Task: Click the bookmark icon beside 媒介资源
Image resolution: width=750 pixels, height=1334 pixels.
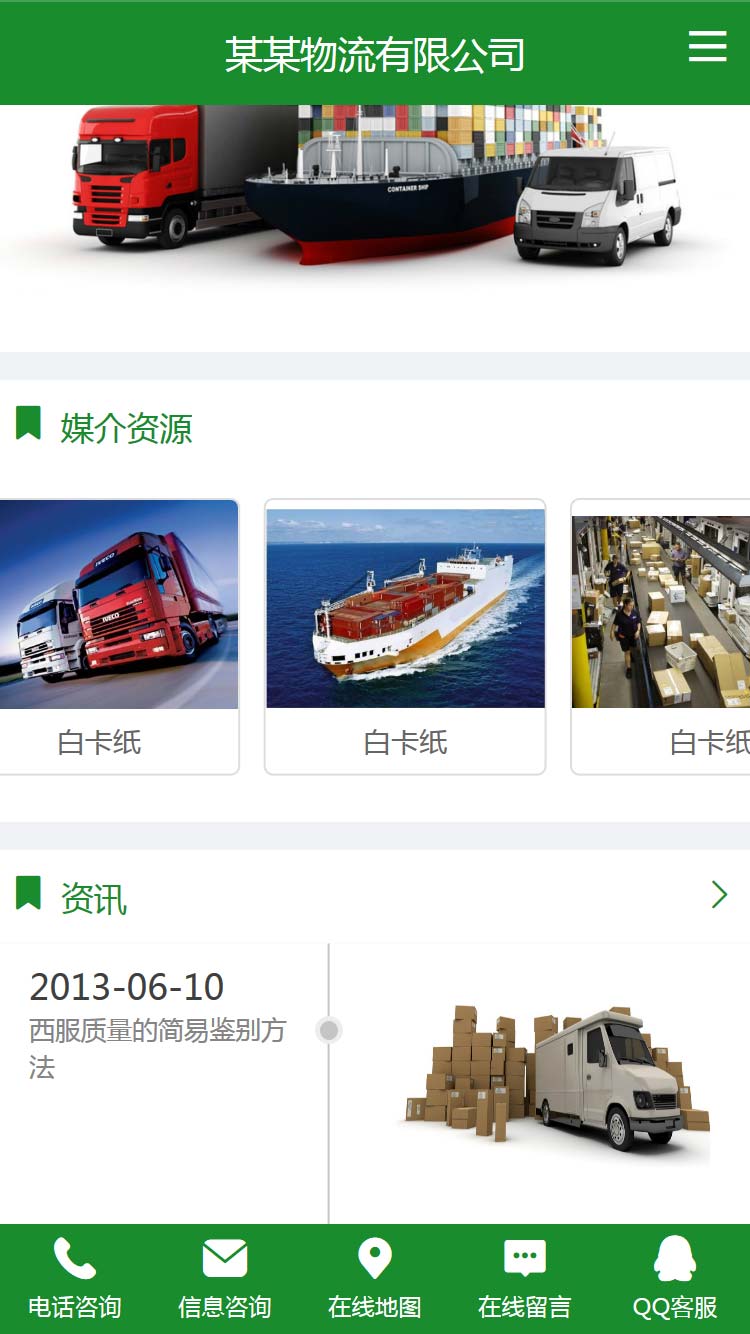Action: pyautogui.click(x=28, y=423)
